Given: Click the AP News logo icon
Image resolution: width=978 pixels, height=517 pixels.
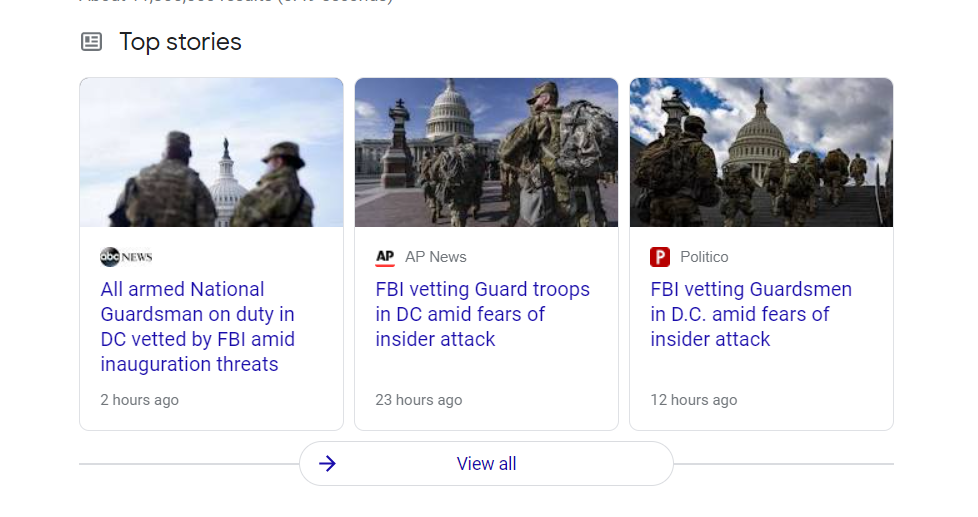Looking at the screenshot, I should 385,257.
